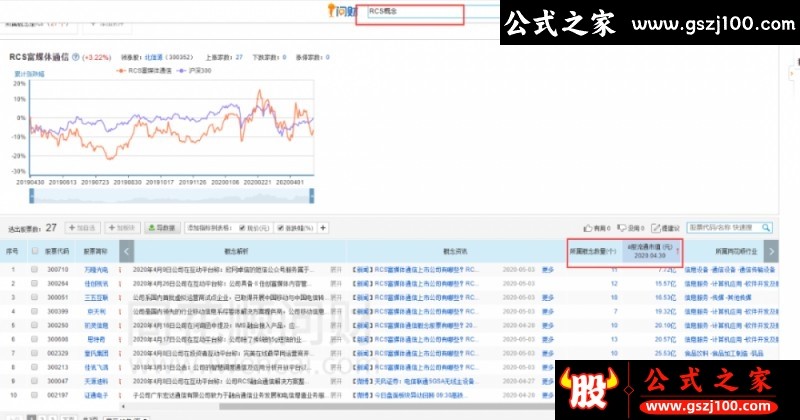
Task: Check the box for stock 300213
Action: pyautogui.click(x=34, y=367)
